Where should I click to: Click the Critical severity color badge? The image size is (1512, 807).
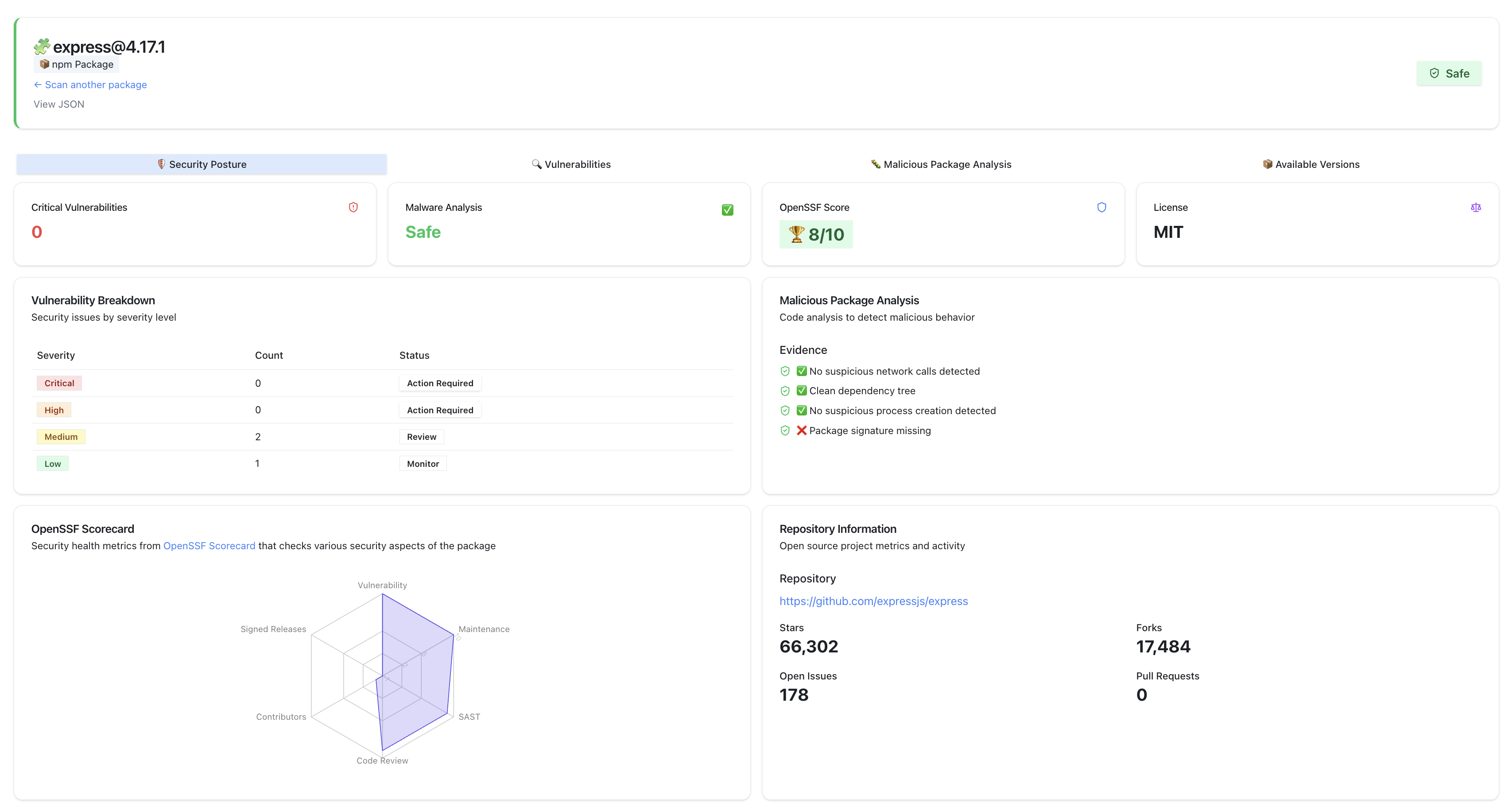point(59,383)
